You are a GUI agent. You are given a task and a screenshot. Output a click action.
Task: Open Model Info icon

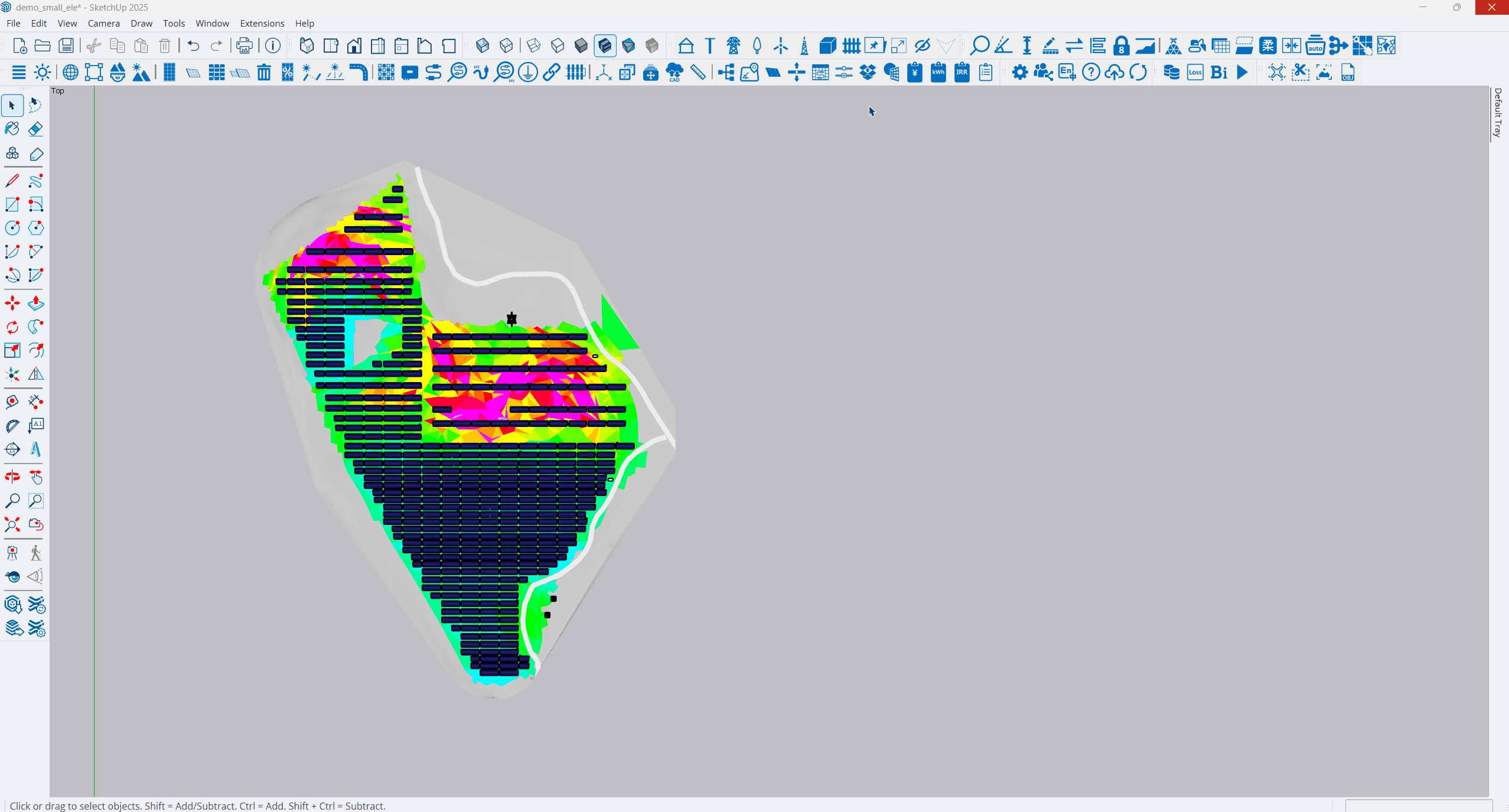[273, 45]
